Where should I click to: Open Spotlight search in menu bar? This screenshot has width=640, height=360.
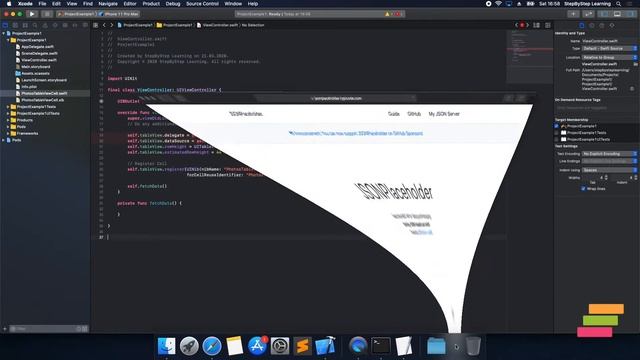618,4
